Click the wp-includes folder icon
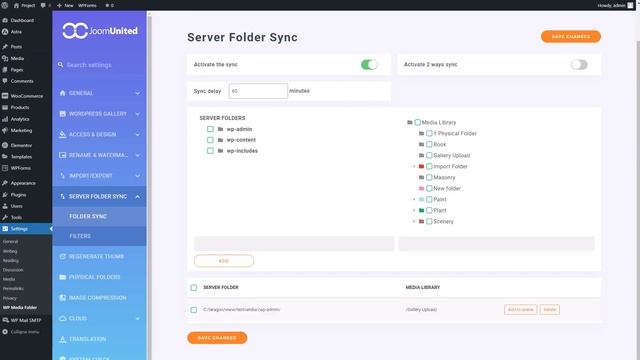The image size is (640, 360). pos(220,151)
